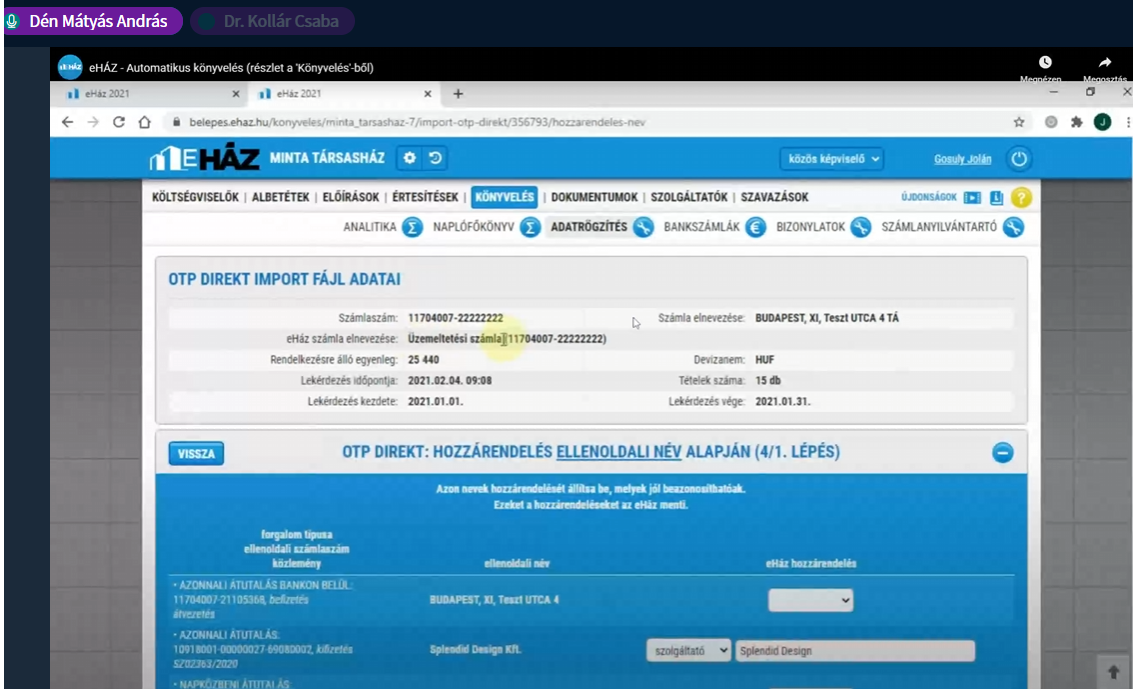The image size is (1134, 689).
Task: Open the 'közös képviselő' role dropdown
Action: click(x=832, y=159)
